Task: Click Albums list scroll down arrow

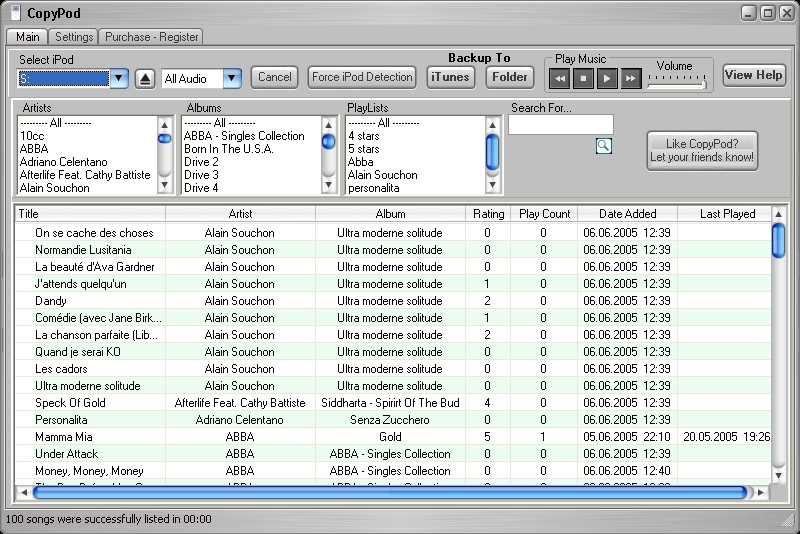Action: 329,185
